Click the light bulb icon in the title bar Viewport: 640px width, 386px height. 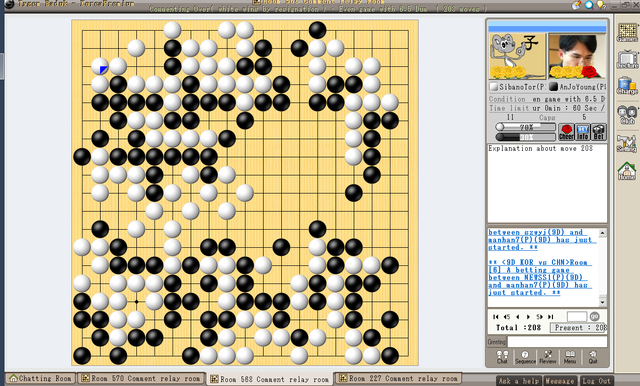[x=600, y=5]
